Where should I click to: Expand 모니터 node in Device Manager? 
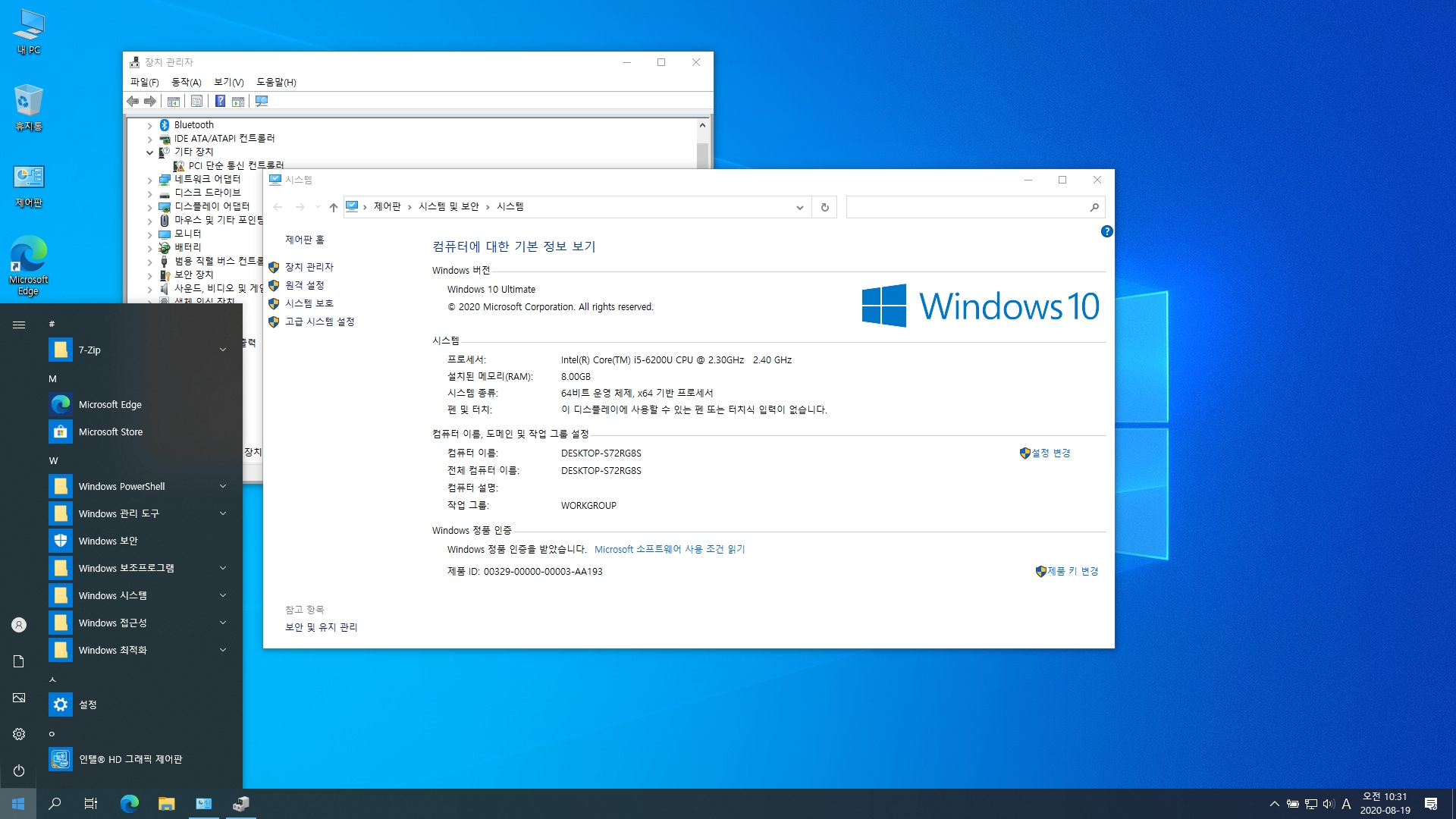point(149,235)
